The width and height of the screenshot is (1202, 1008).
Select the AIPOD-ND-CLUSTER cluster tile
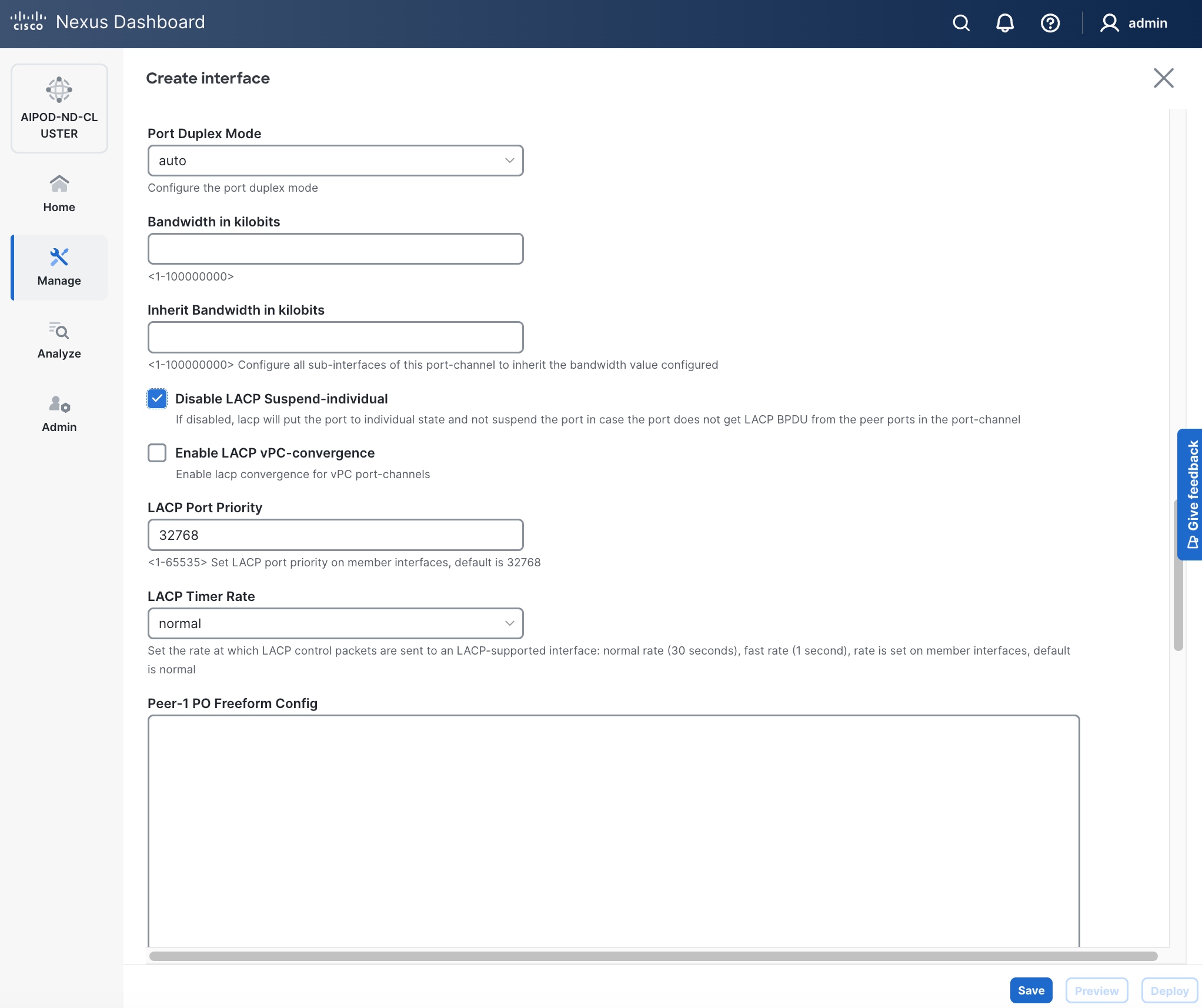(x=59, y=108)
